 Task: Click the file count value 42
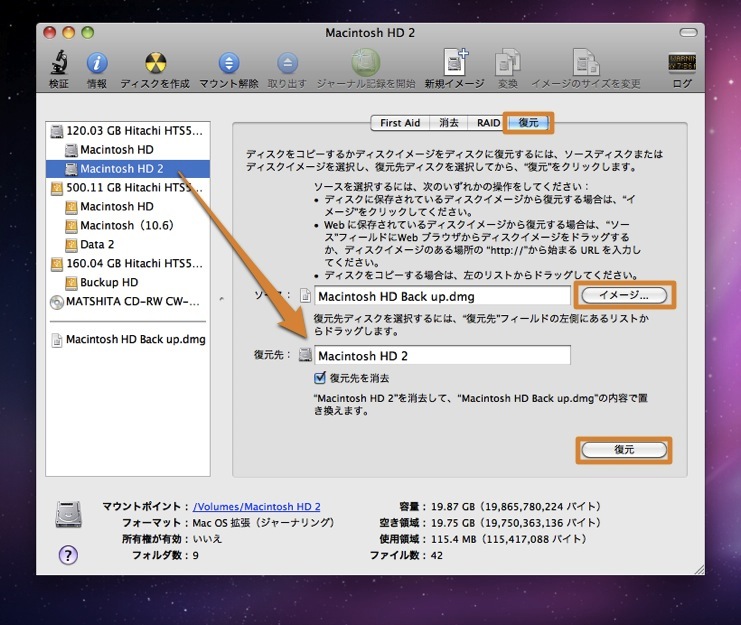click(437, 556)
